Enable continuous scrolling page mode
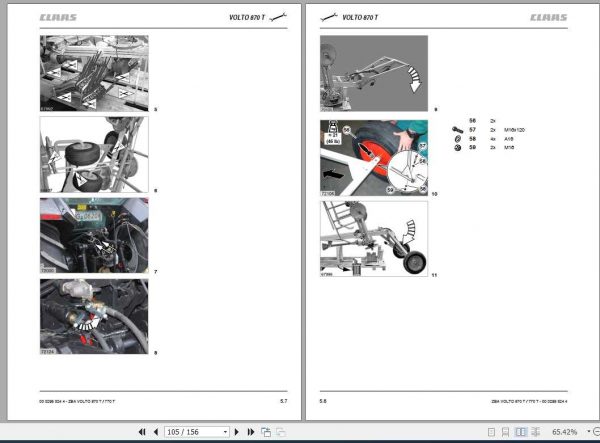The image size is (600, 443). (x=505, y=432)
